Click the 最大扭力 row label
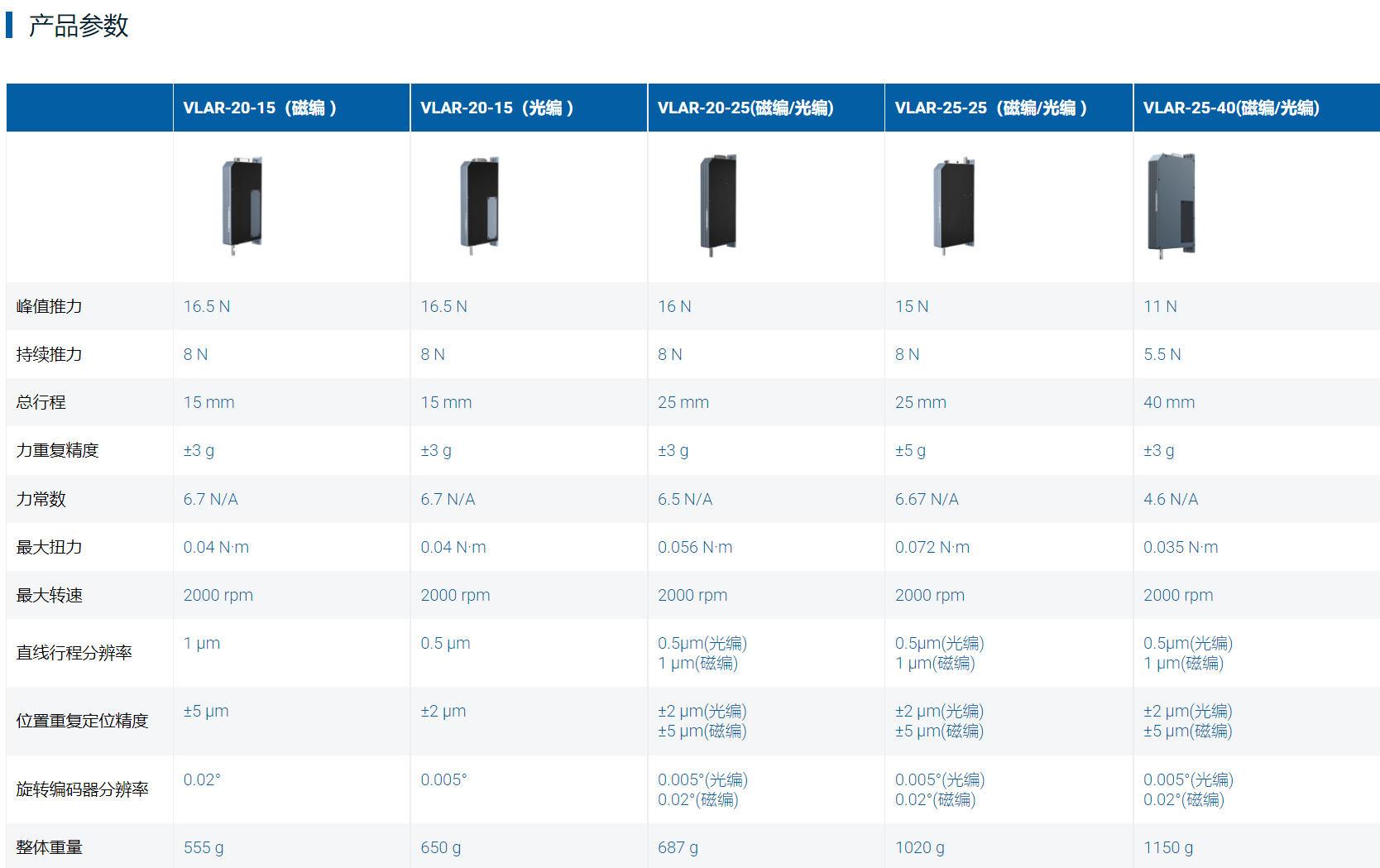 (49, 547)
